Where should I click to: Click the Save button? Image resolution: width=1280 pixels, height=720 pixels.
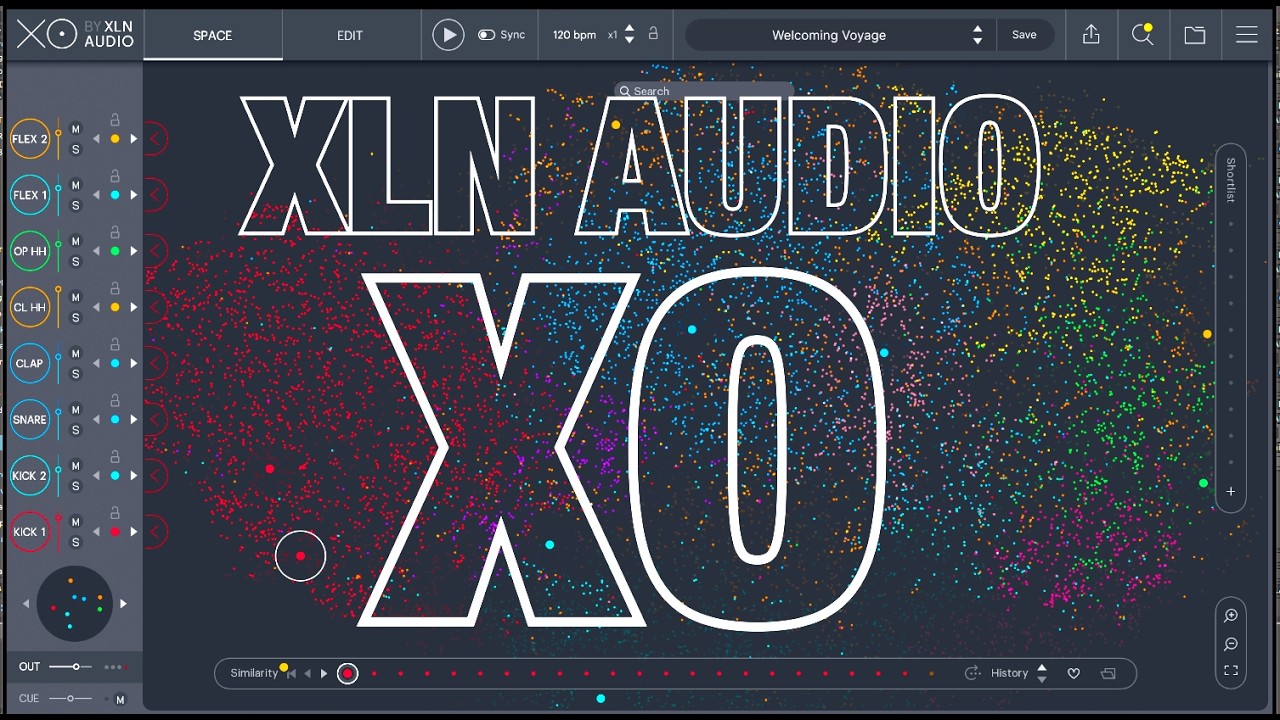pos(1024,35)
